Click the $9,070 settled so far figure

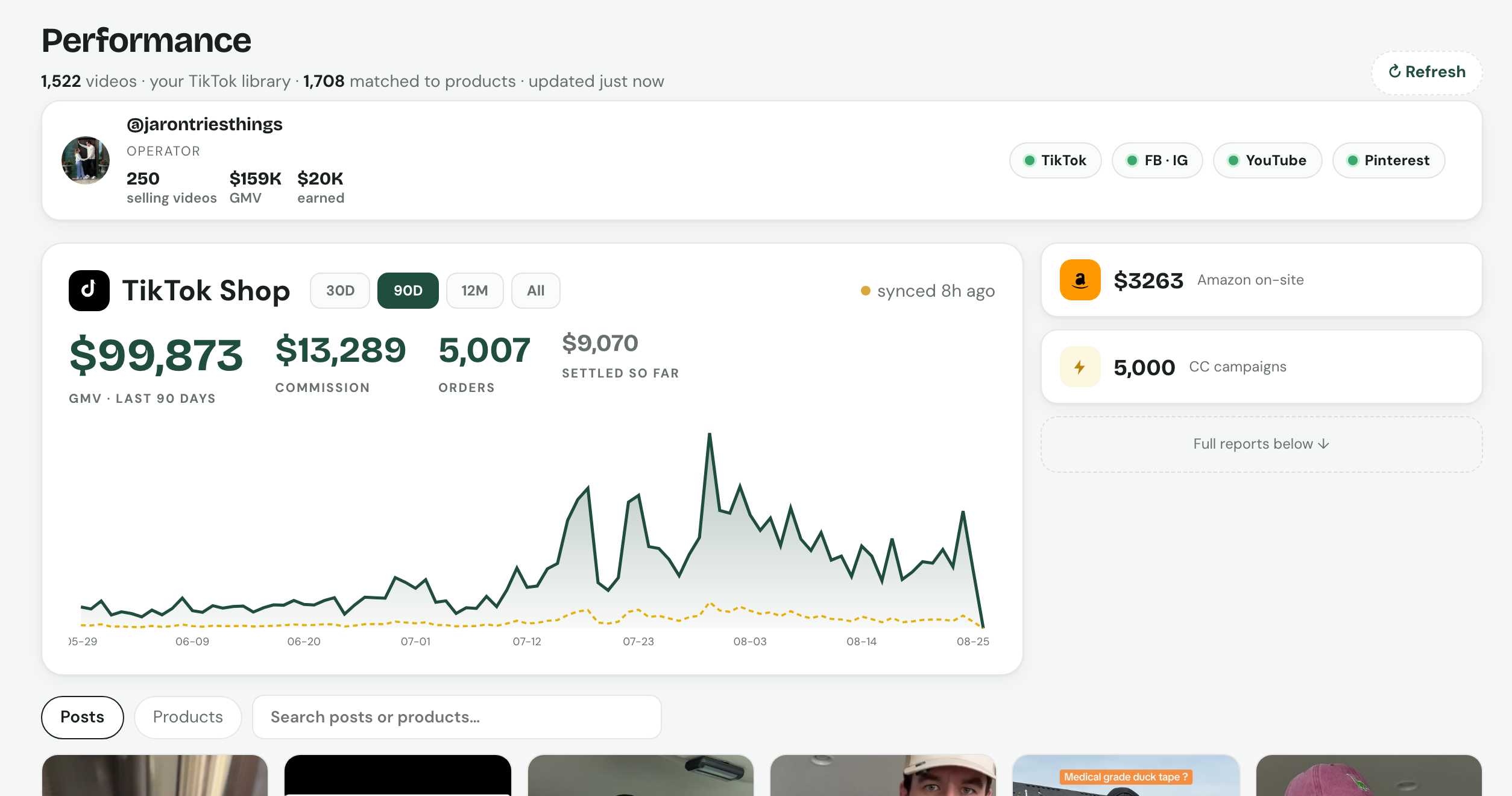point(600,343)
